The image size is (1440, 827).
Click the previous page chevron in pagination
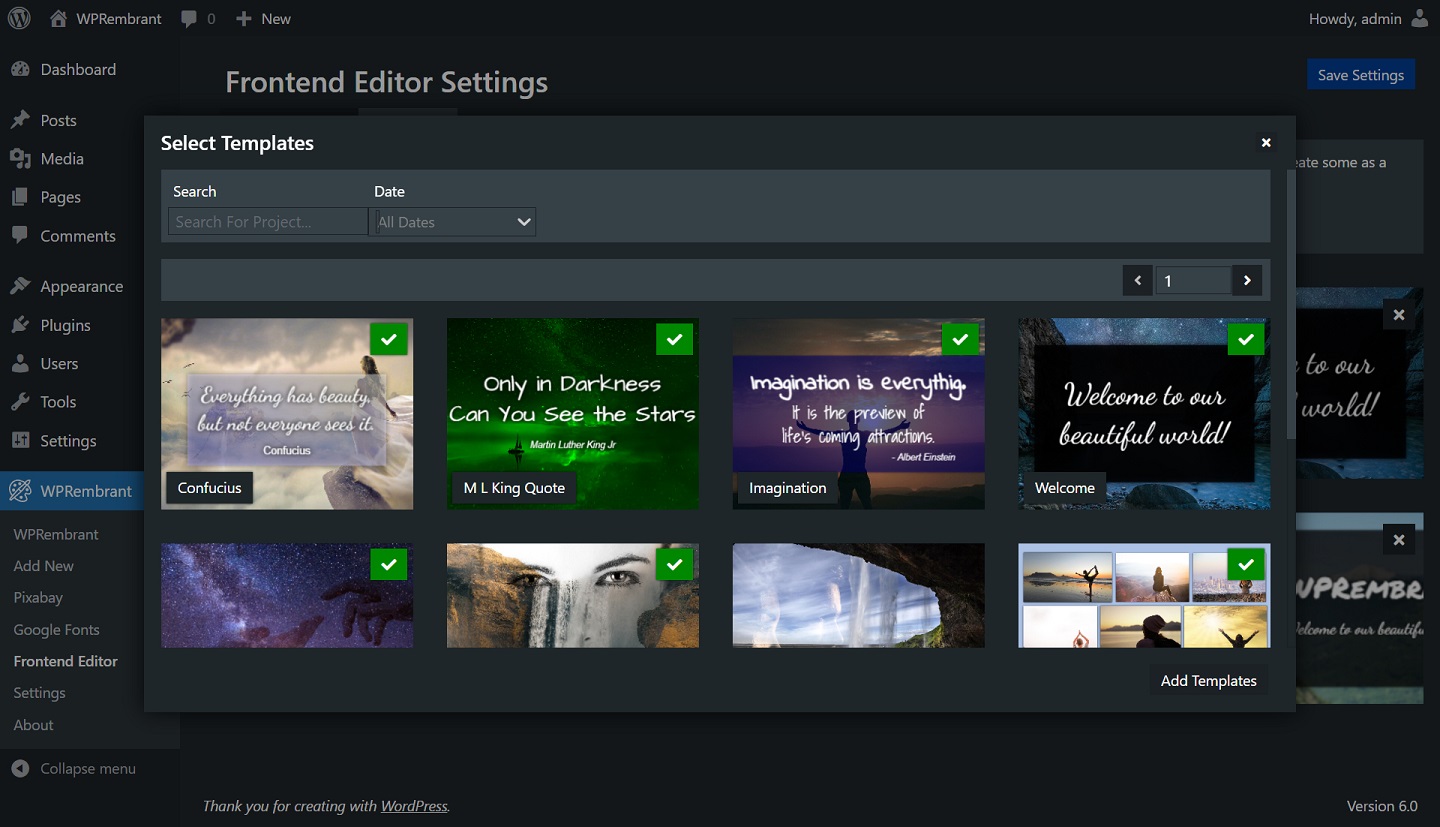tap(1137, 280)
